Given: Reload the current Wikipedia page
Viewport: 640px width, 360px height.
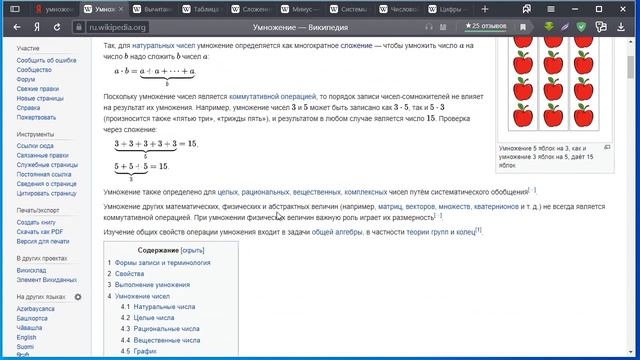Looking at the screenshot, I should [x=57, y=27].
